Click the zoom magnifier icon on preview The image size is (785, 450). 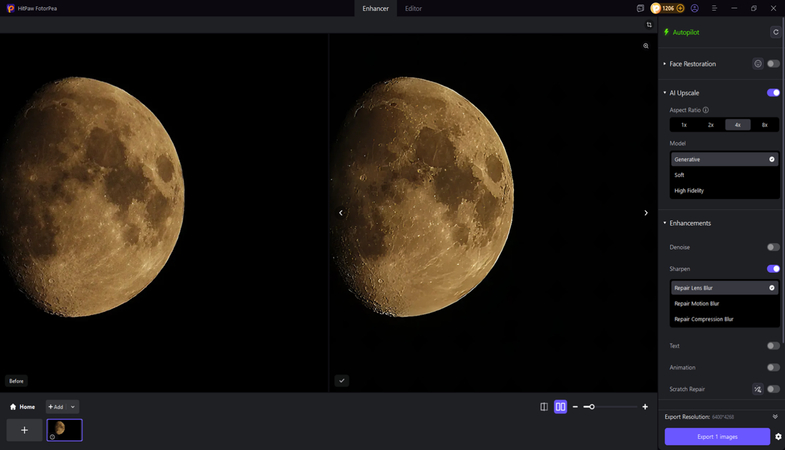point(646,46)
